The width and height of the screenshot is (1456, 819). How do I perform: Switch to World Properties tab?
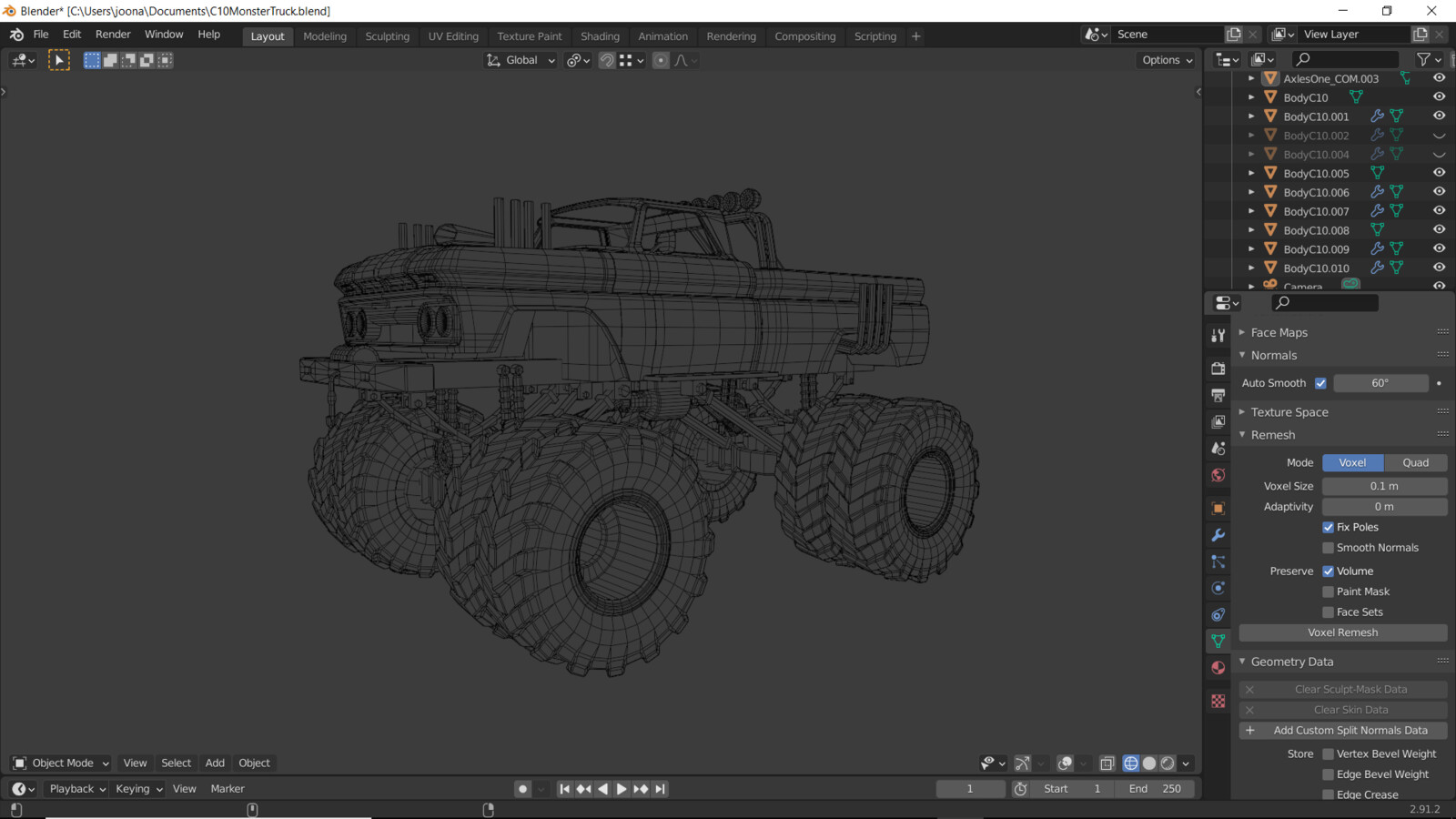[1218, 475]
